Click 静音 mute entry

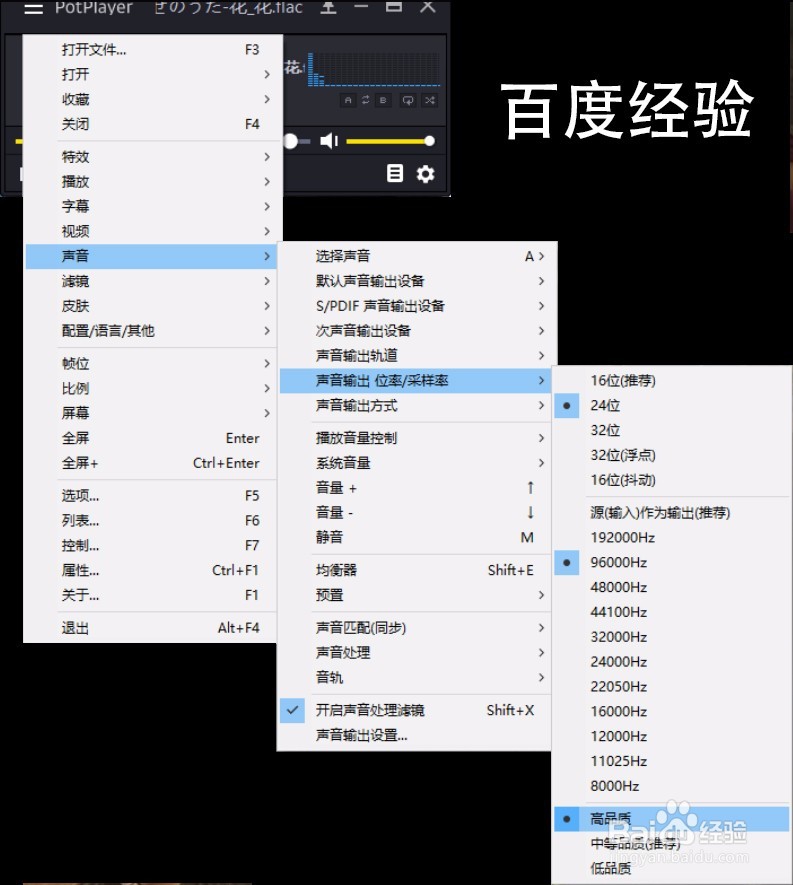point(414,537)
